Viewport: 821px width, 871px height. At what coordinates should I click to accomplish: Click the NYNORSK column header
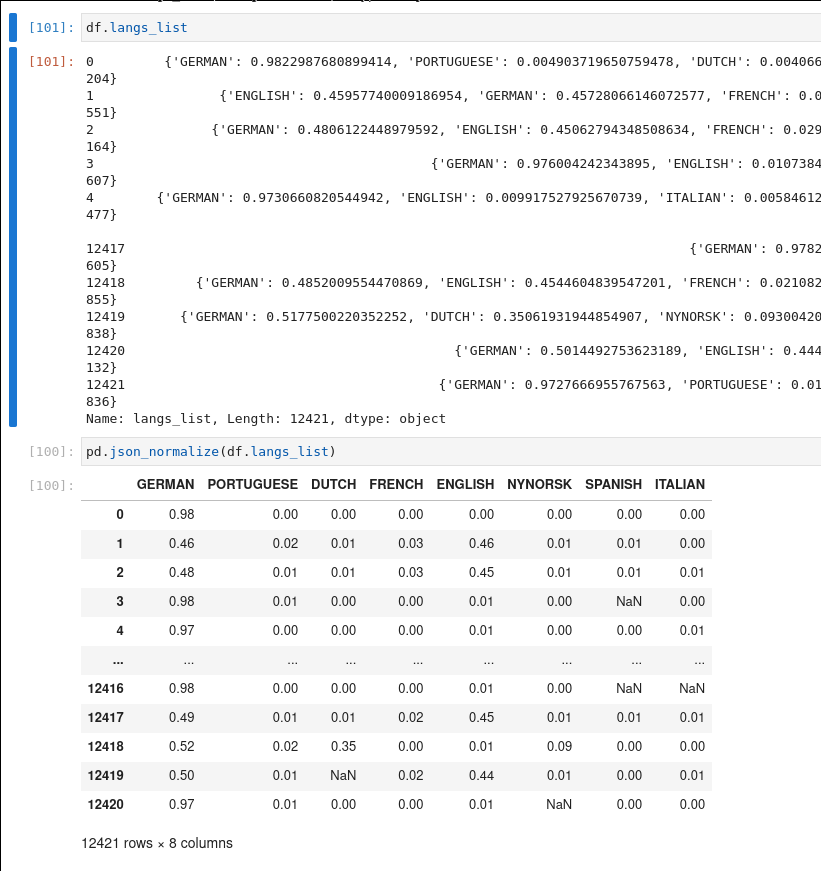tap(539, 485)
